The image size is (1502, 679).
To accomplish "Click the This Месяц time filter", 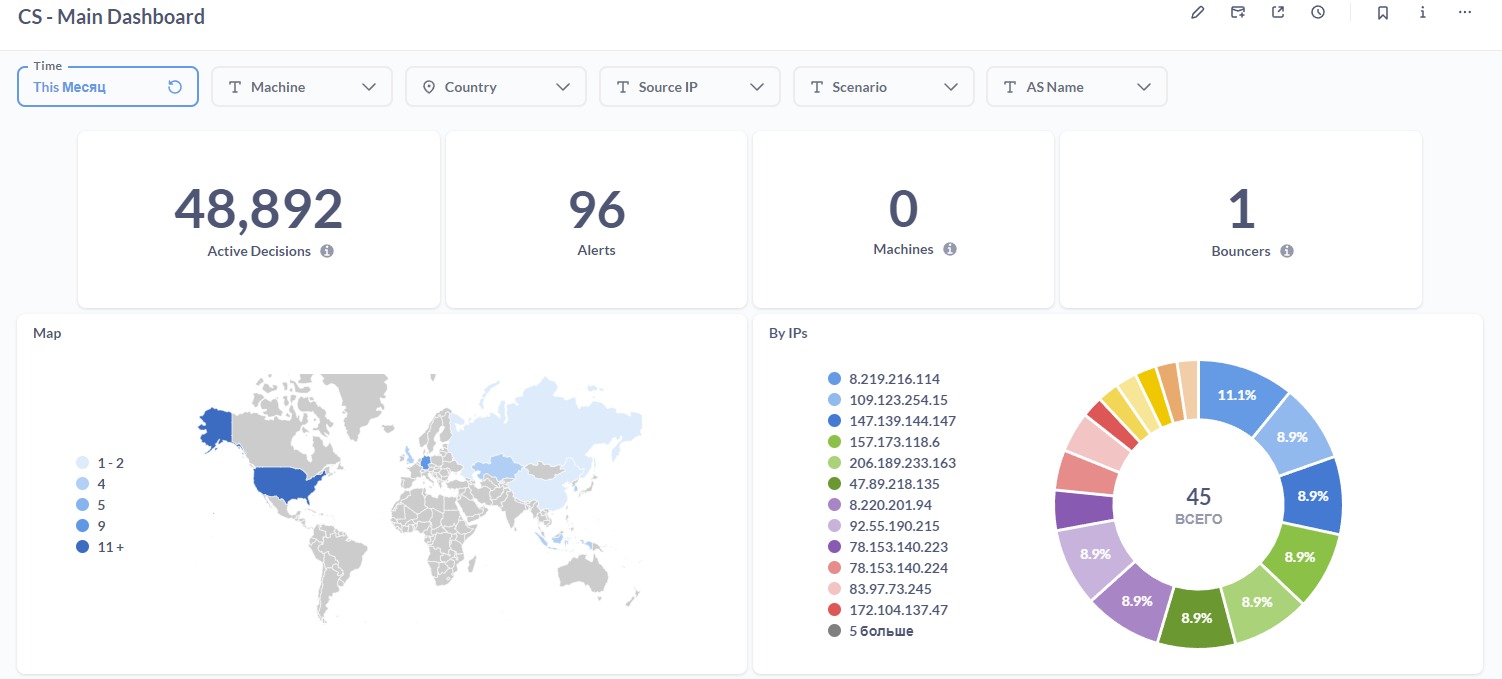I will [69, 87].
